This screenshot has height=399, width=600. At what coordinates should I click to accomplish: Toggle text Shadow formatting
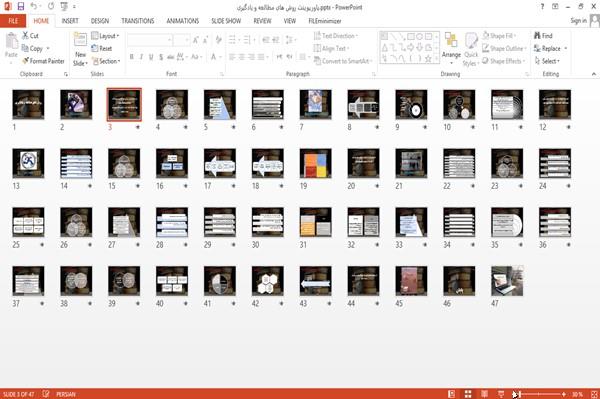(x=161, y=57)
